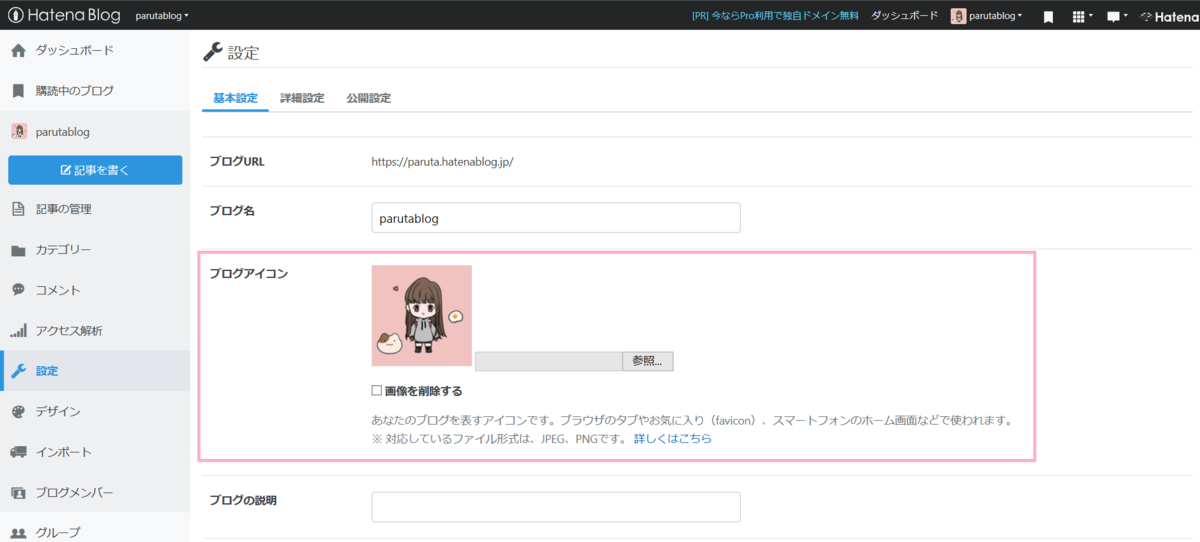Screen dimensions: 1200x542
Task: Click the people icon beside グループ
Action: [18, 533]
